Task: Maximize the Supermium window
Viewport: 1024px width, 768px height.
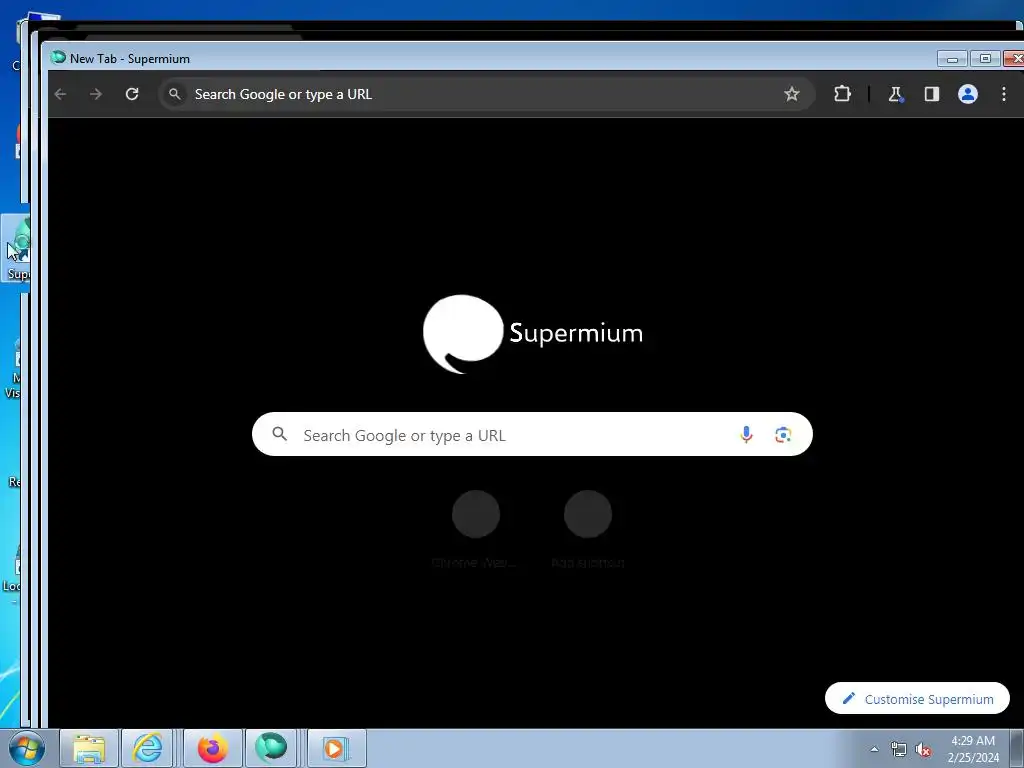Action: tap(985, 59)
